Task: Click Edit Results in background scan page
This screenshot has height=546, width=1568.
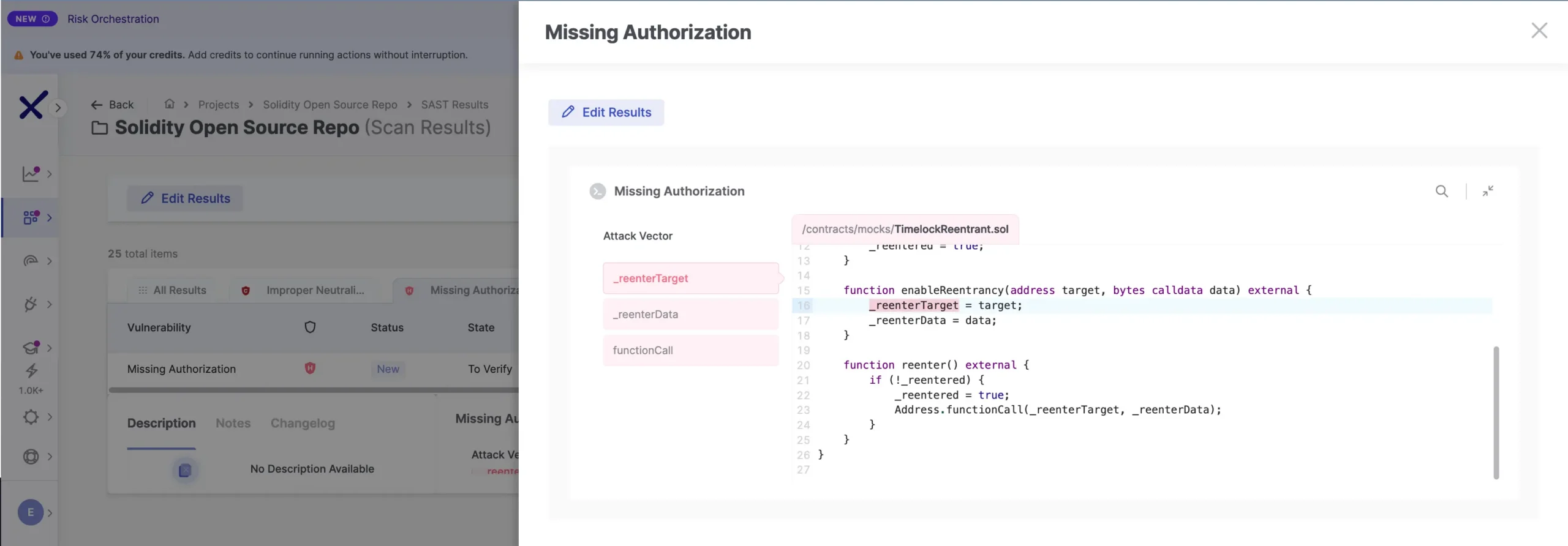Action: click(185, 199)
